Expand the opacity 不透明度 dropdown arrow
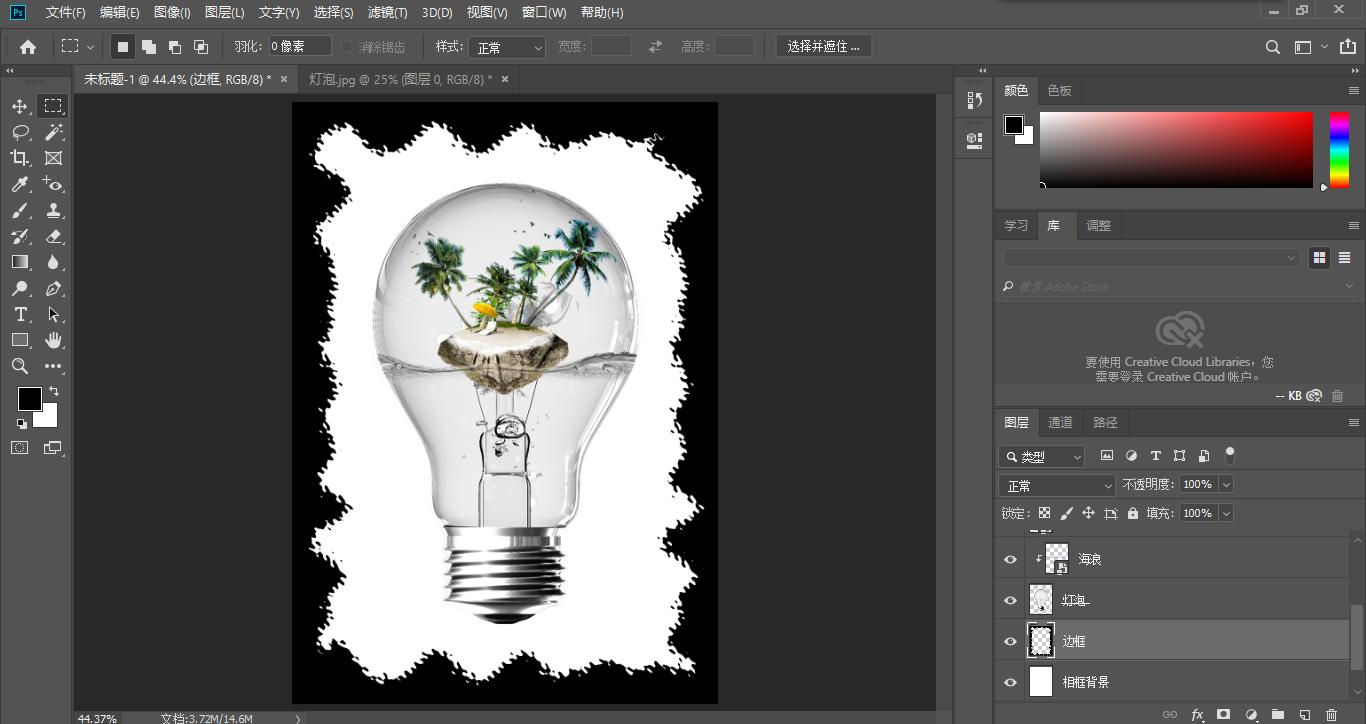The width and height of the screenshot is (1366, 724). 1226,485
